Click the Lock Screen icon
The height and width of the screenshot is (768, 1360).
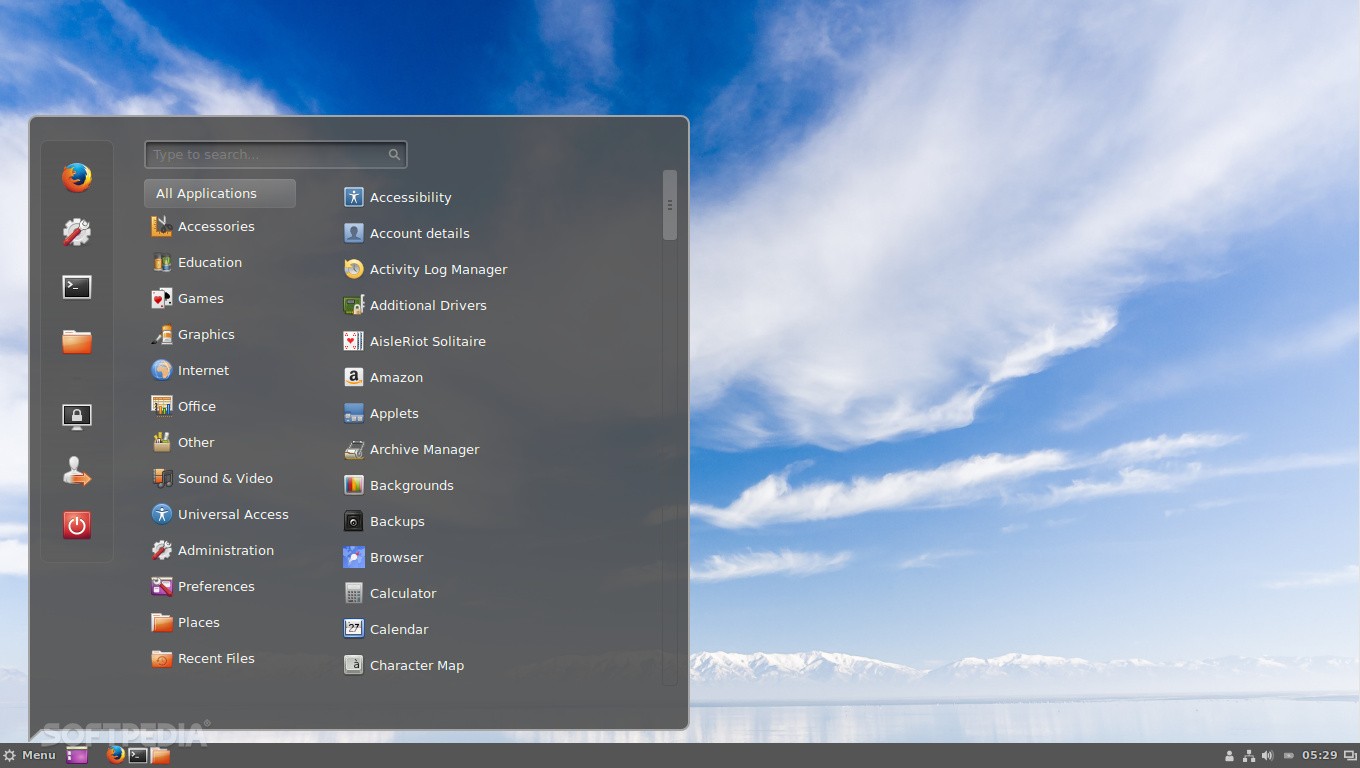[x=77, y=416]
